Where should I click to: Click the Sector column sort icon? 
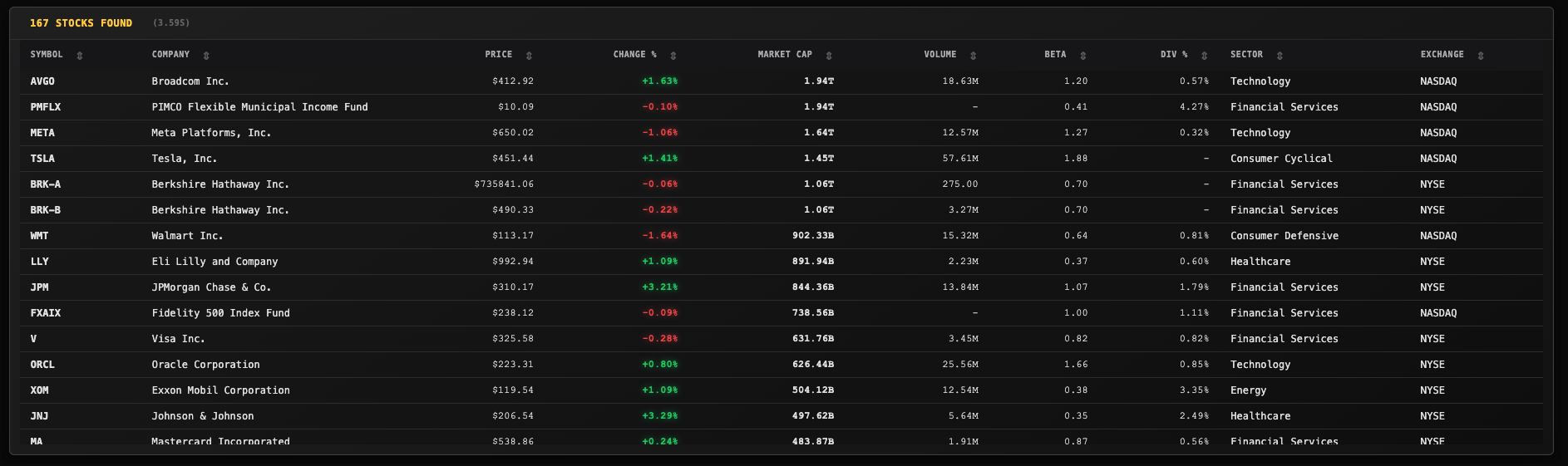tap(1280, 56)
